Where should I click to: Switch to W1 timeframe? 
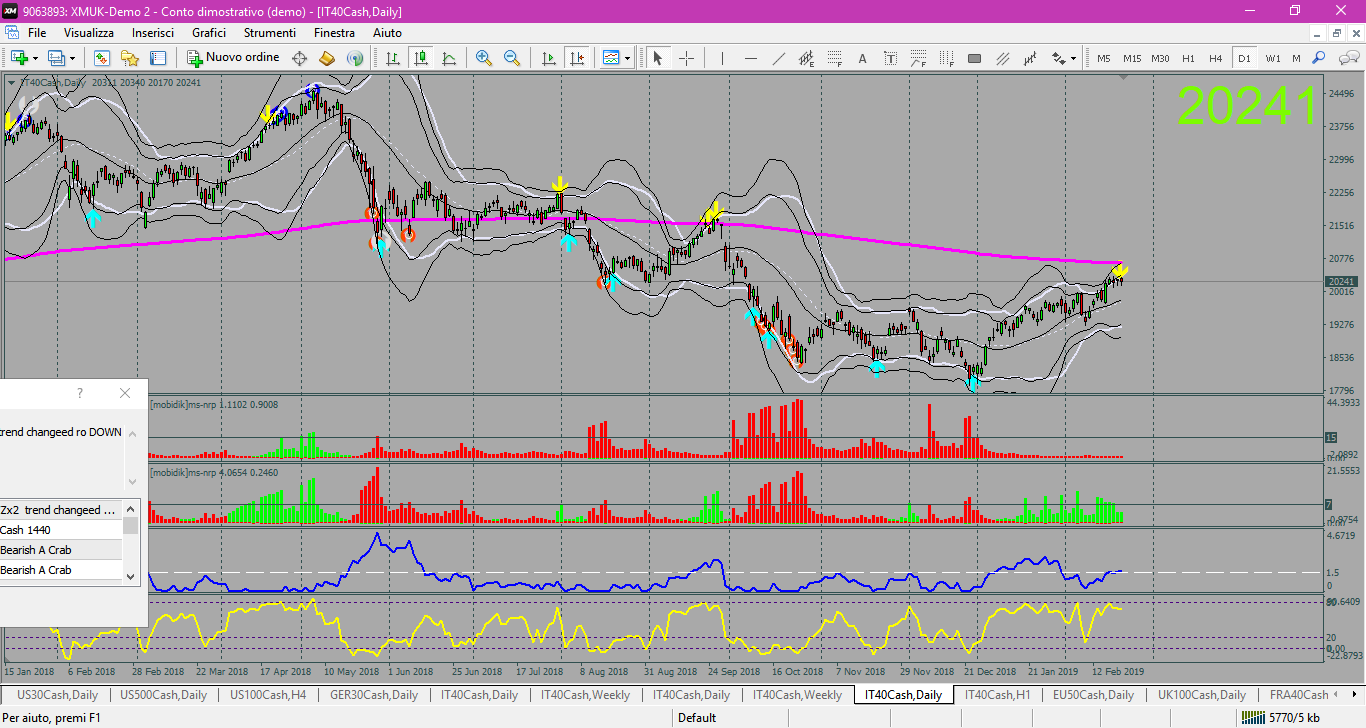(x=1272, y=58)
